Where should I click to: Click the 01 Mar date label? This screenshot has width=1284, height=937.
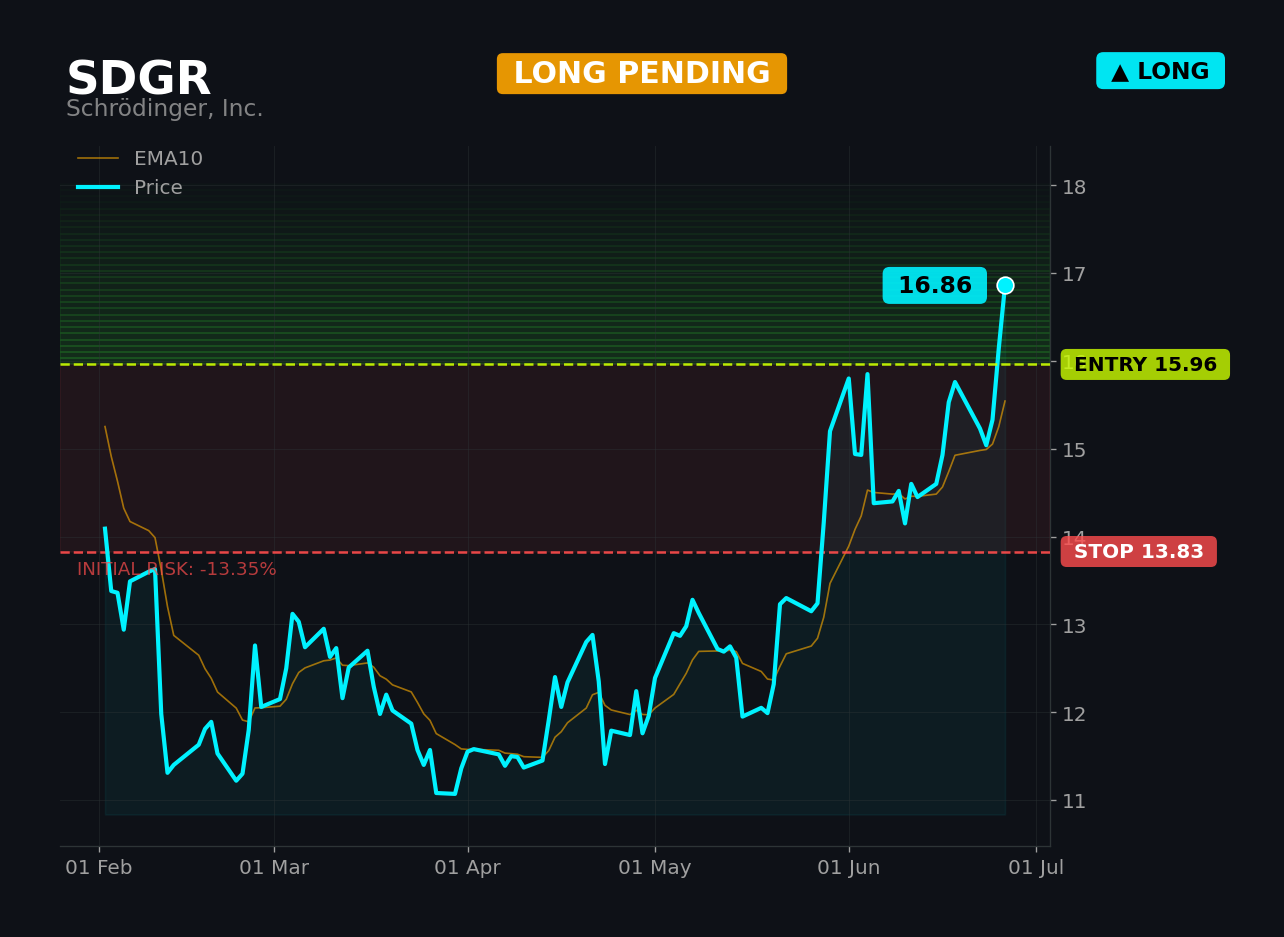tap(274, 868)
